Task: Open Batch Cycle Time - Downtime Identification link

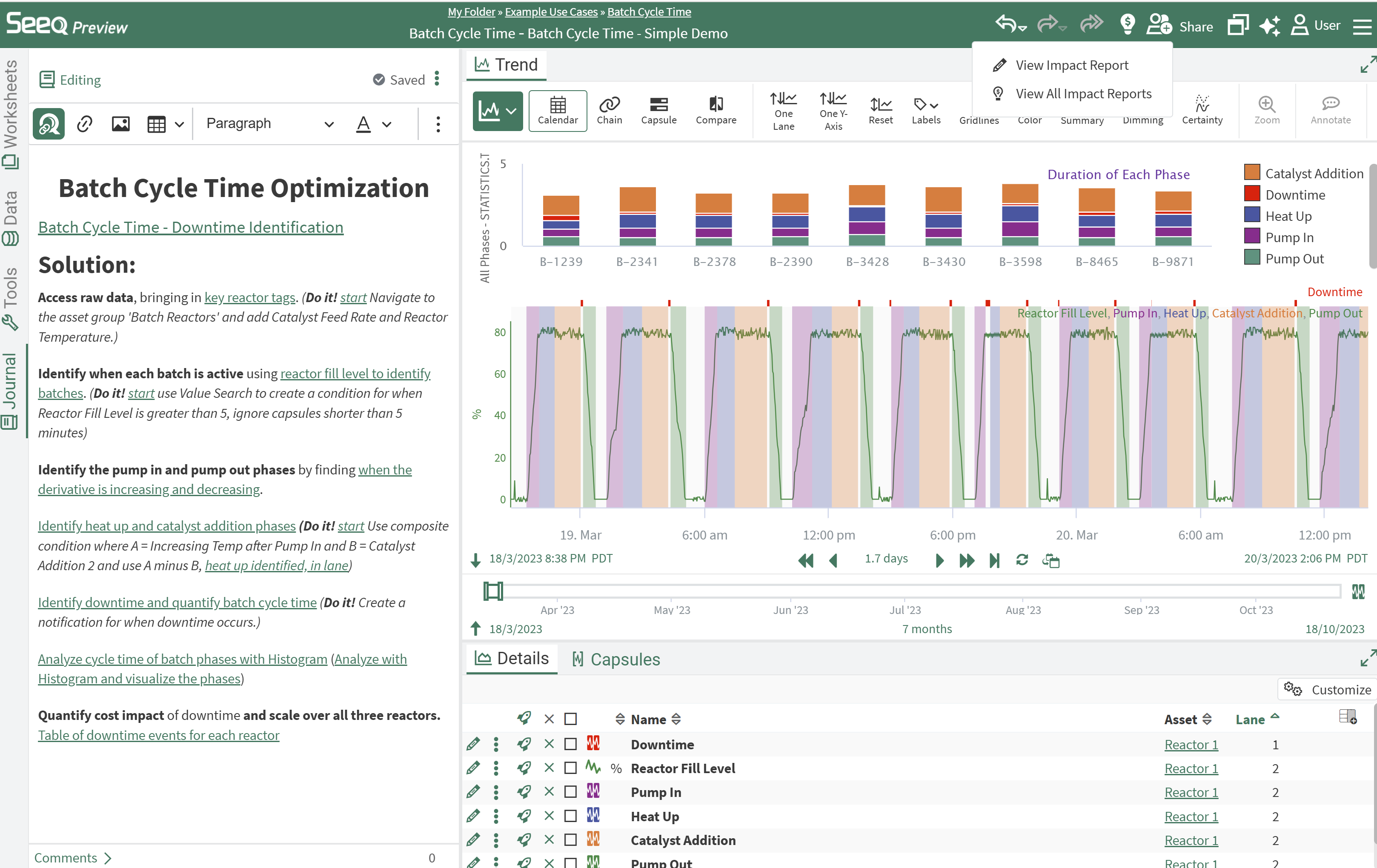Action: (190, 227)
